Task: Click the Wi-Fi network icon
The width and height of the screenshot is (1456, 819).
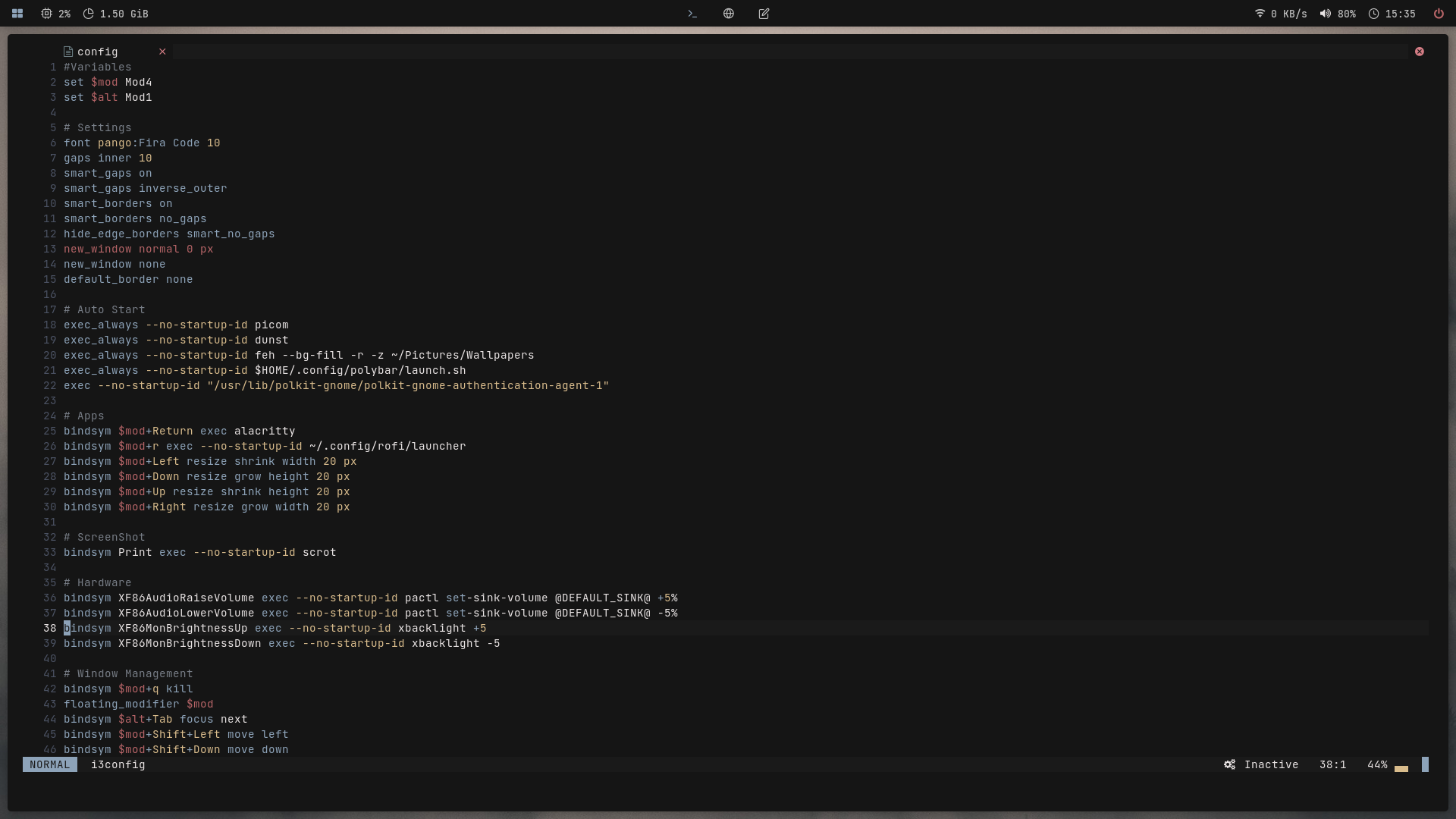Action: pos(1260,14)
